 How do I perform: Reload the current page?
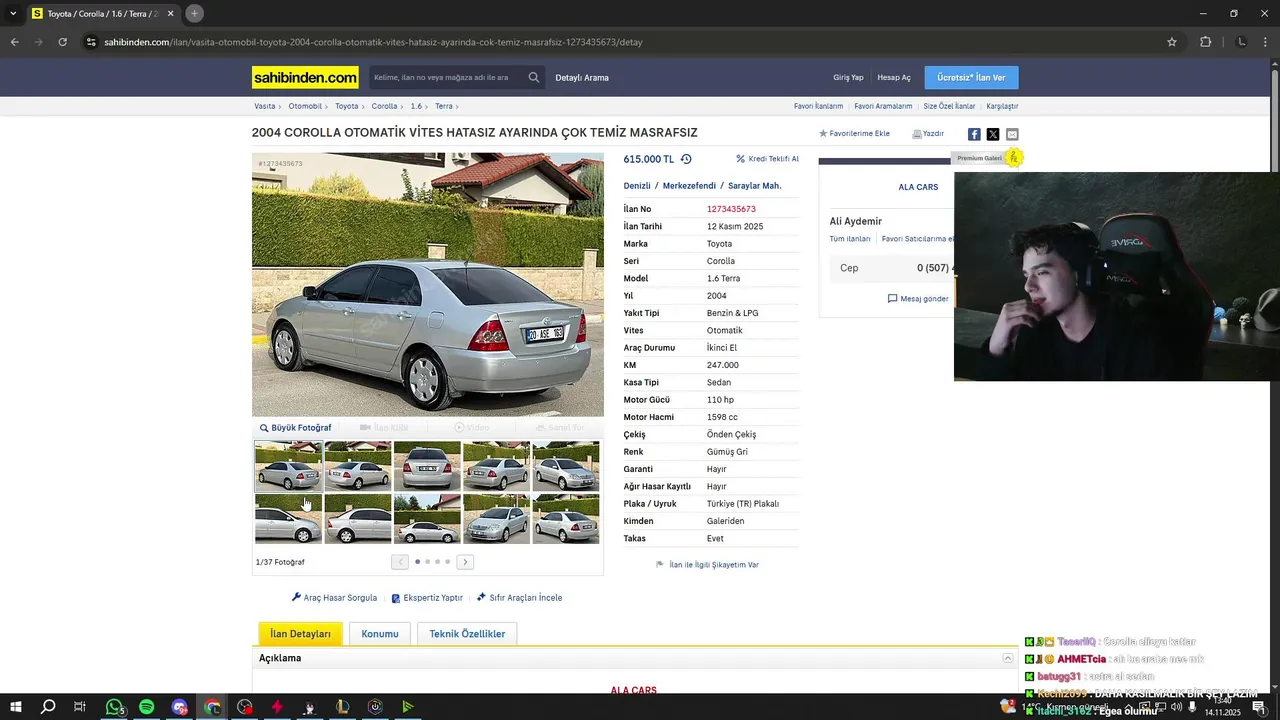point(62,42)
